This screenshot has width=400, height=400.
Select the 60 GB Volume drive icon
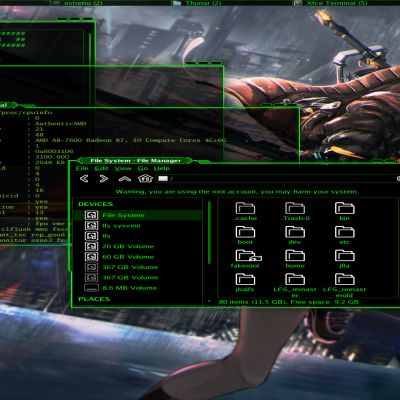(91, 257)
